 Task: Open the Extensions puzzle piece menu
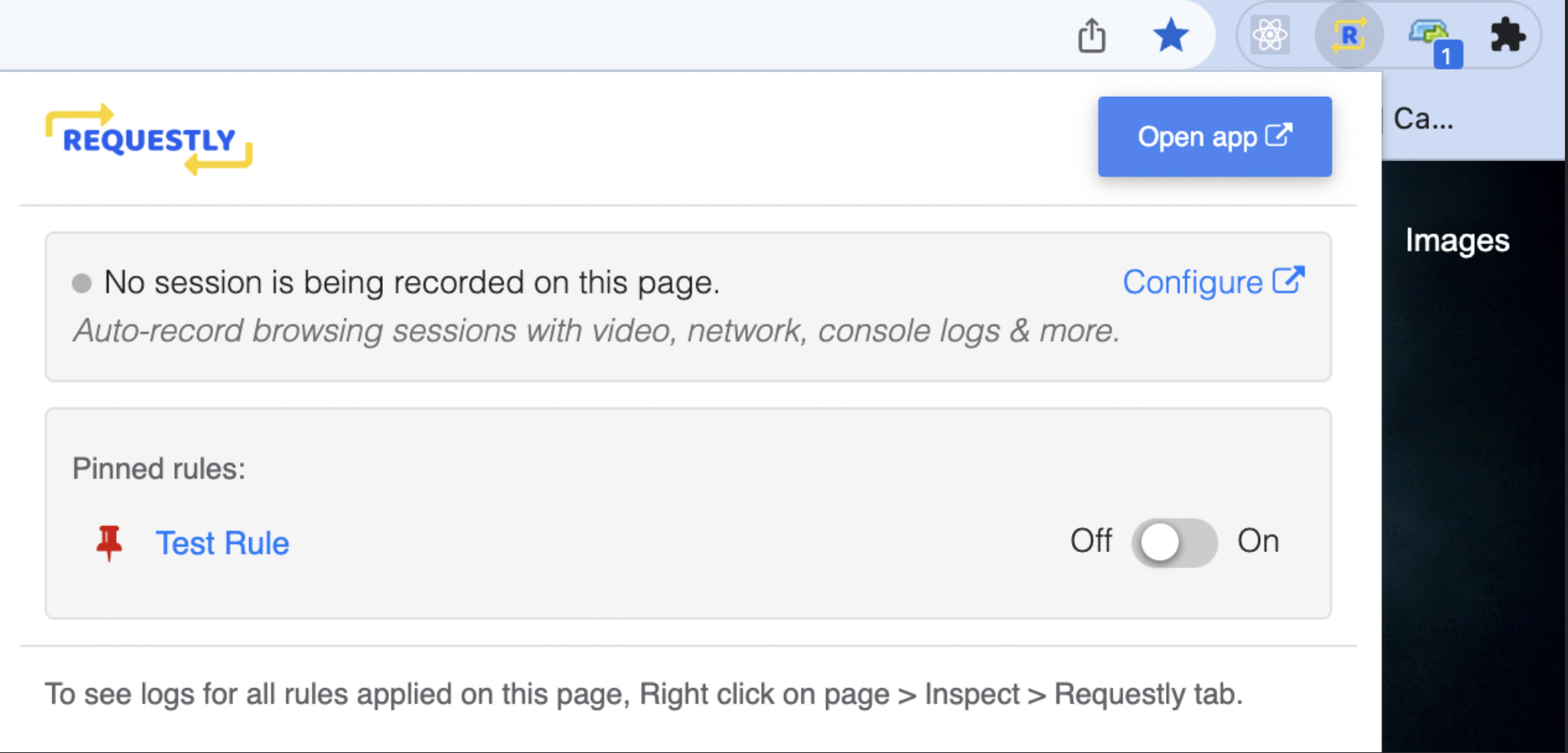(1507, 35)
